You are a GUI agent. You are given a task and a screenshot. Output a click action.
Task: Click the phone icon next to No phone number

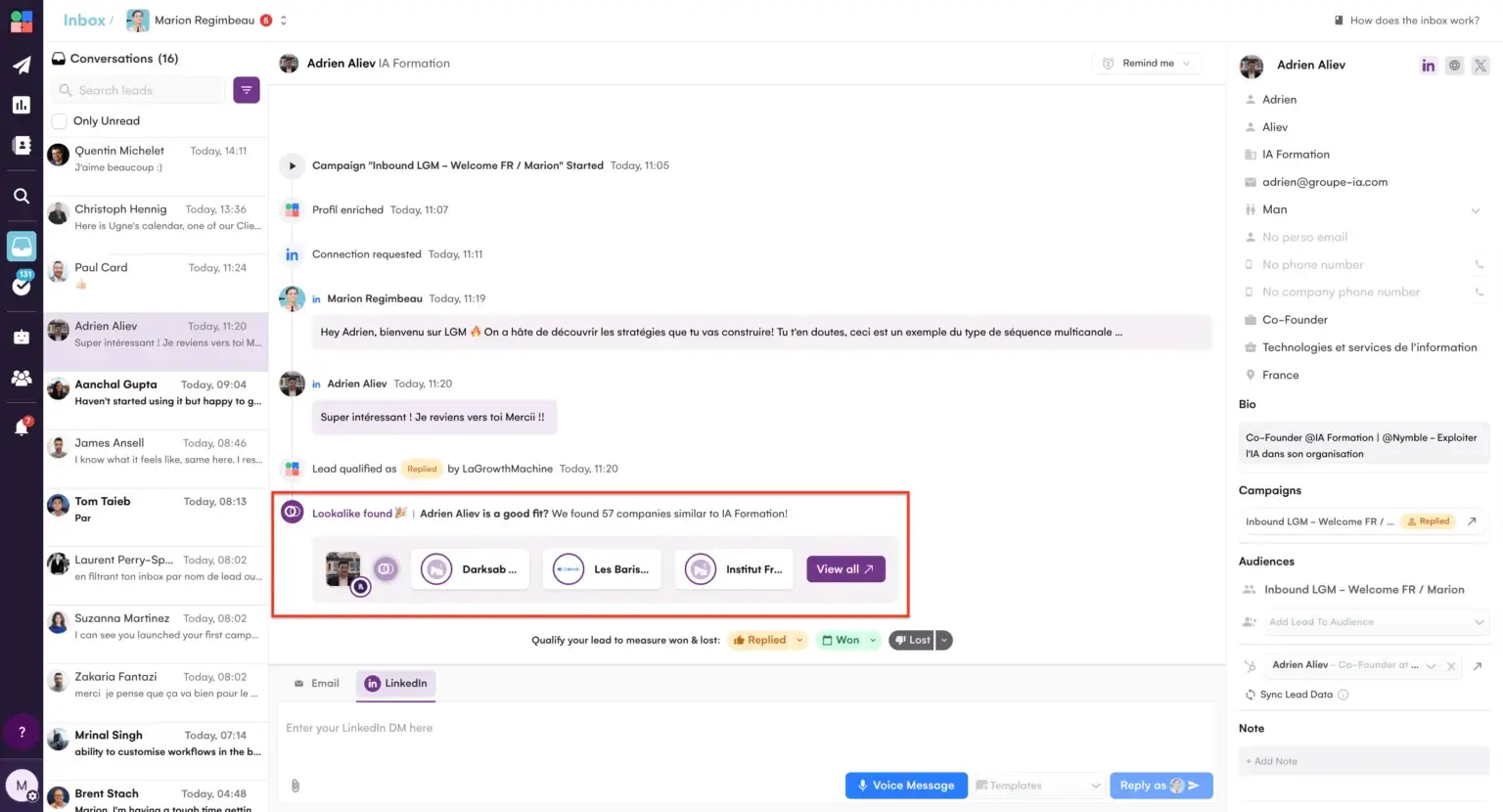pyautogui.click(x=1480, y=264)
